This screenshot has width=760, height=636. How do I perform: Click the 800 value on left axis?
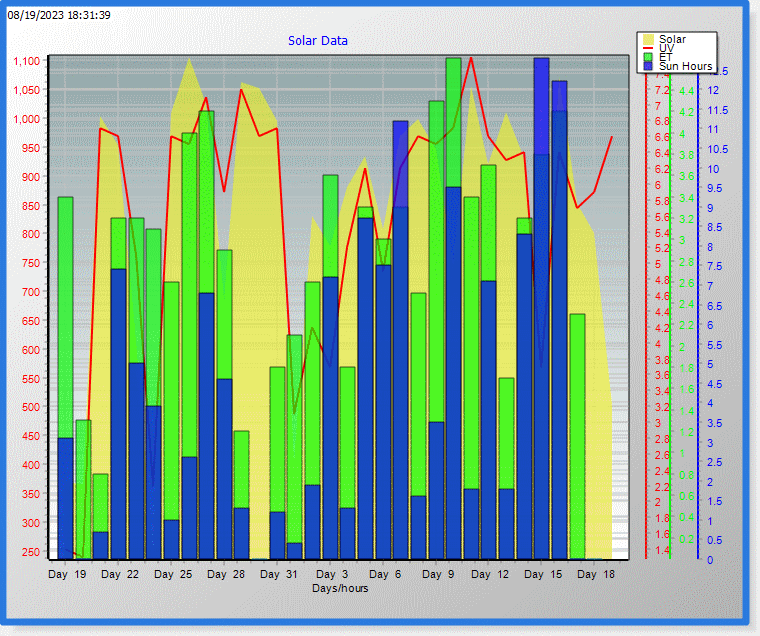[32, 234]
